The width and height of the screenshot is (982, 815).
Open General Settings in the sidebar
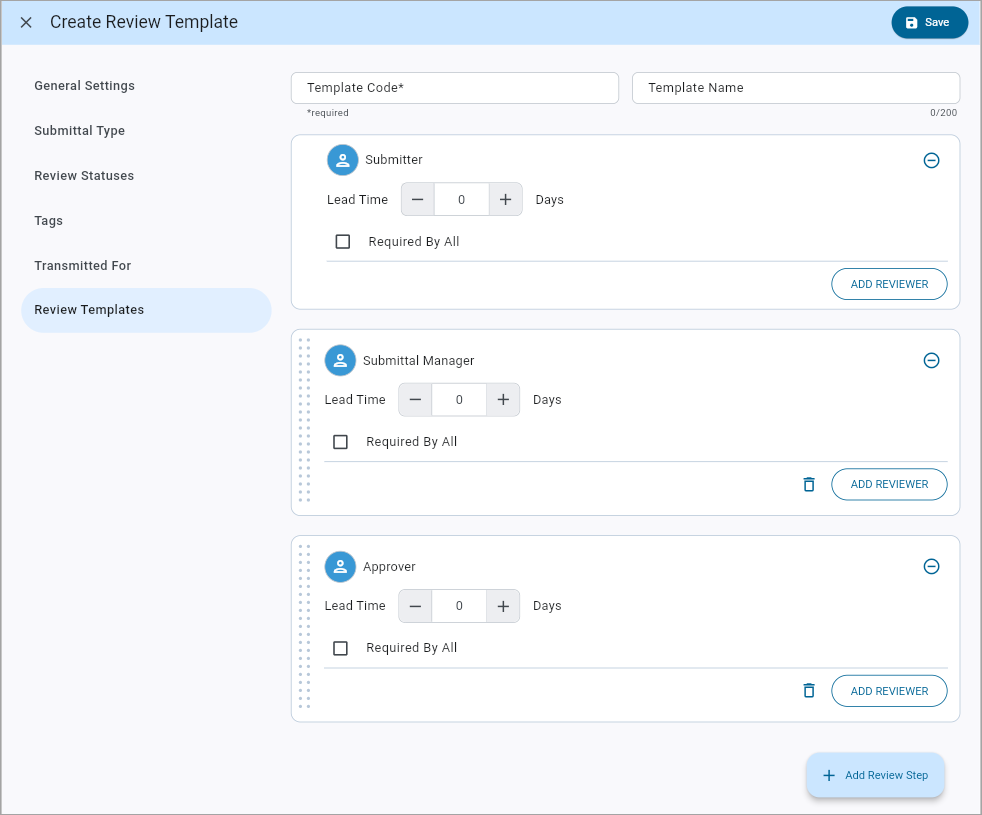[85, 86]
